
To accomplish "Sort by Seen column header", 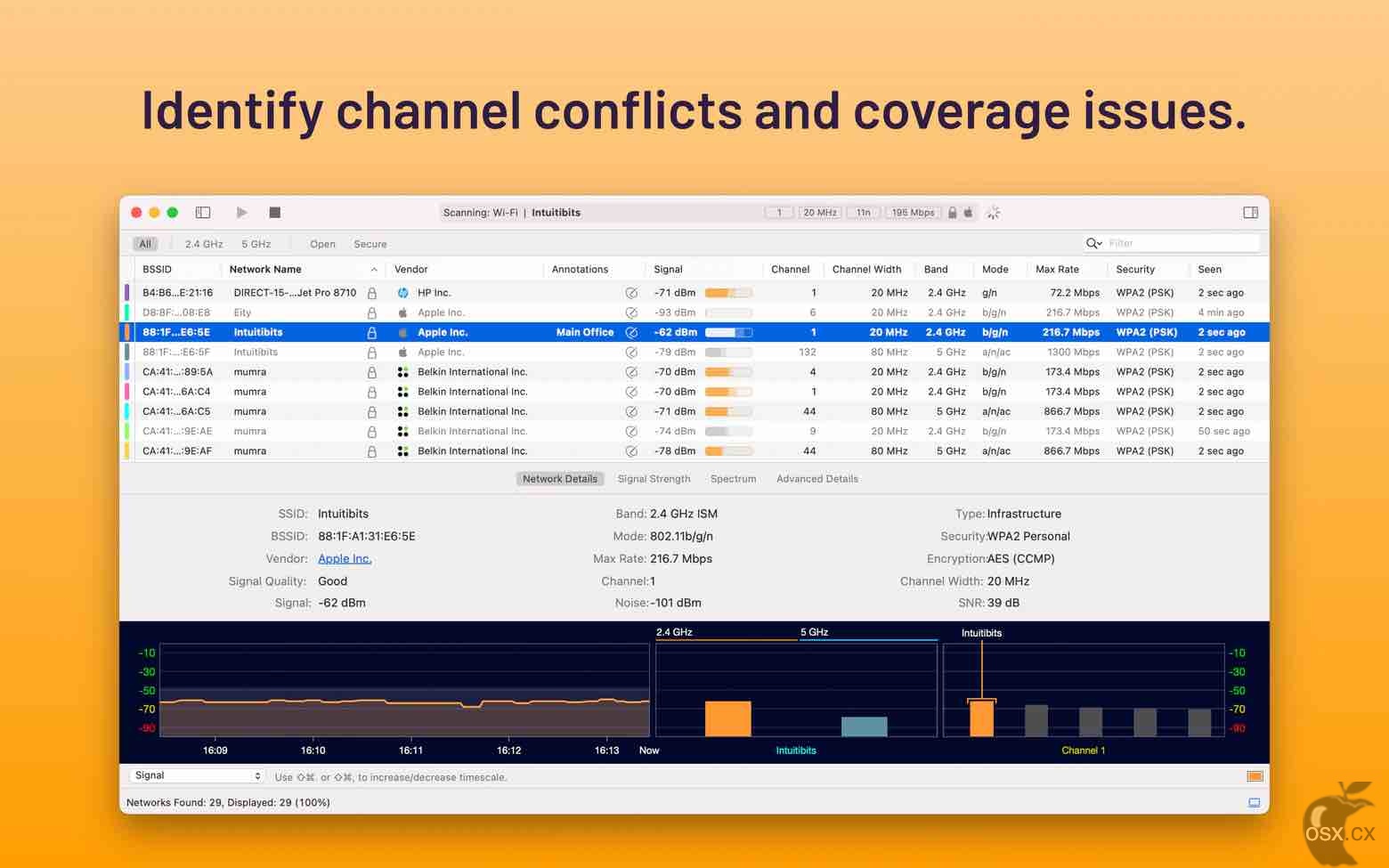I will click(x=1209, y=270).
